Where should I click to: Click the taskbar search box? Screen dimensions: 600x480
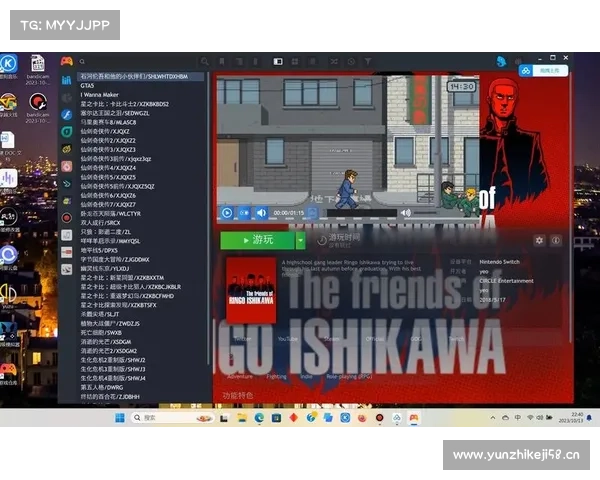pos(172,418)
